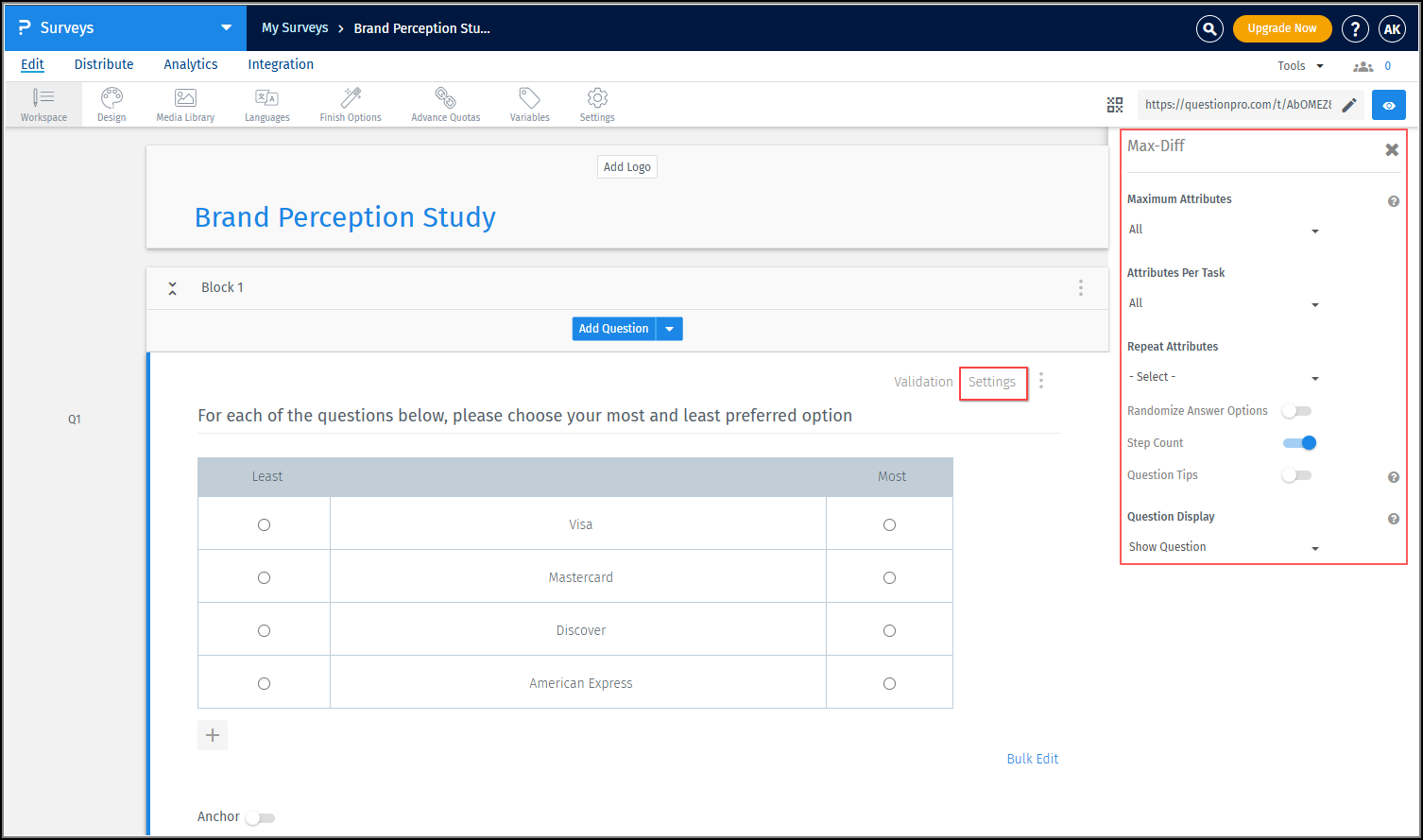This screenshot has height=840, width=1423.
Task: Turn on the Anchor toggle
Action: pyautogui.click(x=260, y=816)
